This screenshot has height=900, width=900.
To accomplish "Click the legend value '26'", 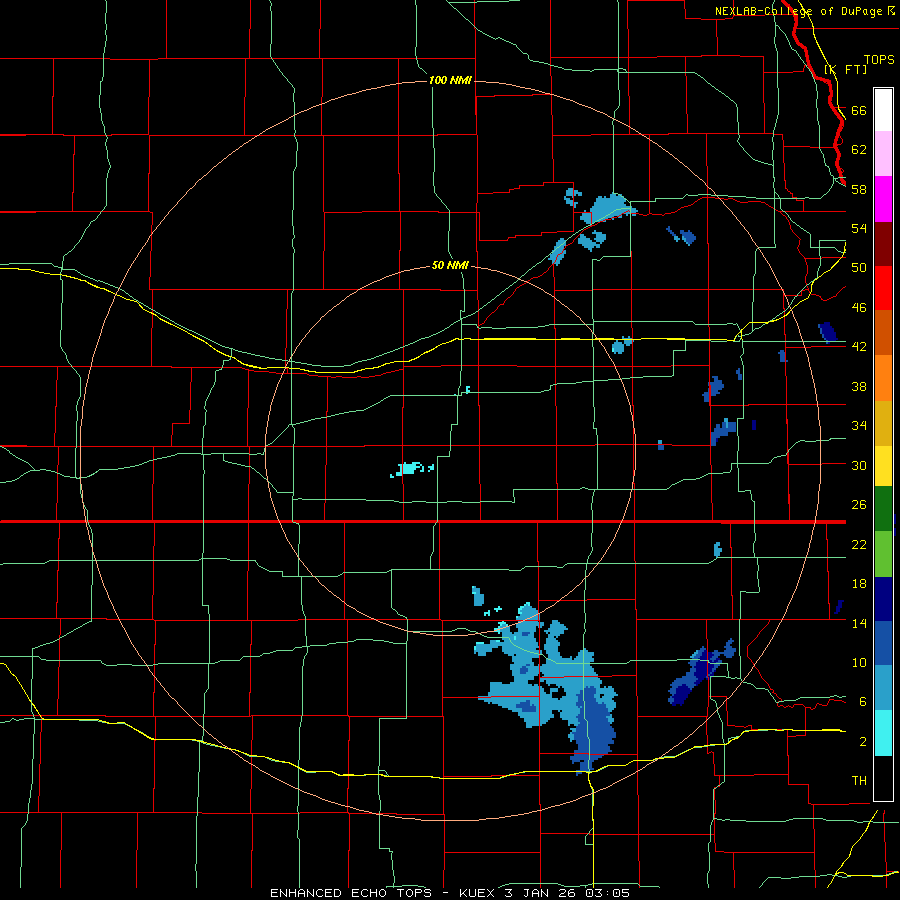I will click(x=859, y=505).
